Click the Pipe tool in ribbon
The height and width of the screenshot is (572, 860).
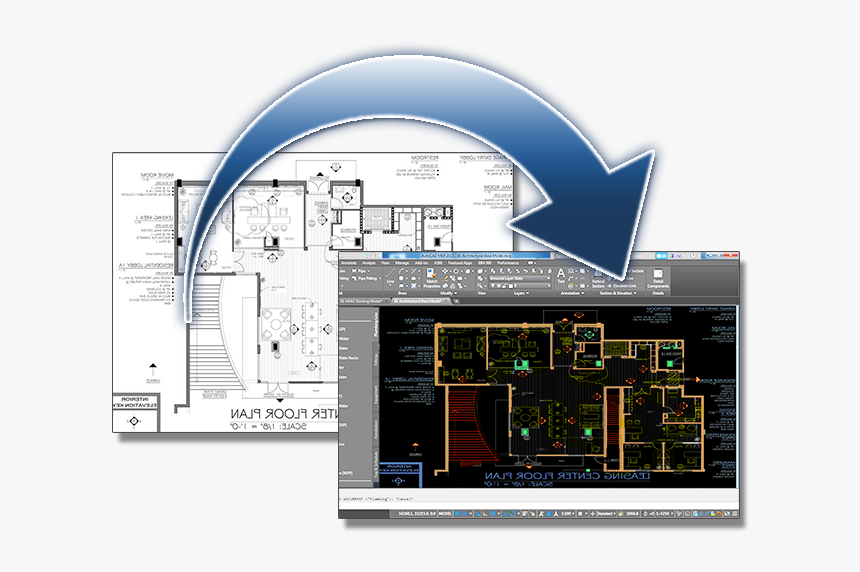(x=360, y=271)
